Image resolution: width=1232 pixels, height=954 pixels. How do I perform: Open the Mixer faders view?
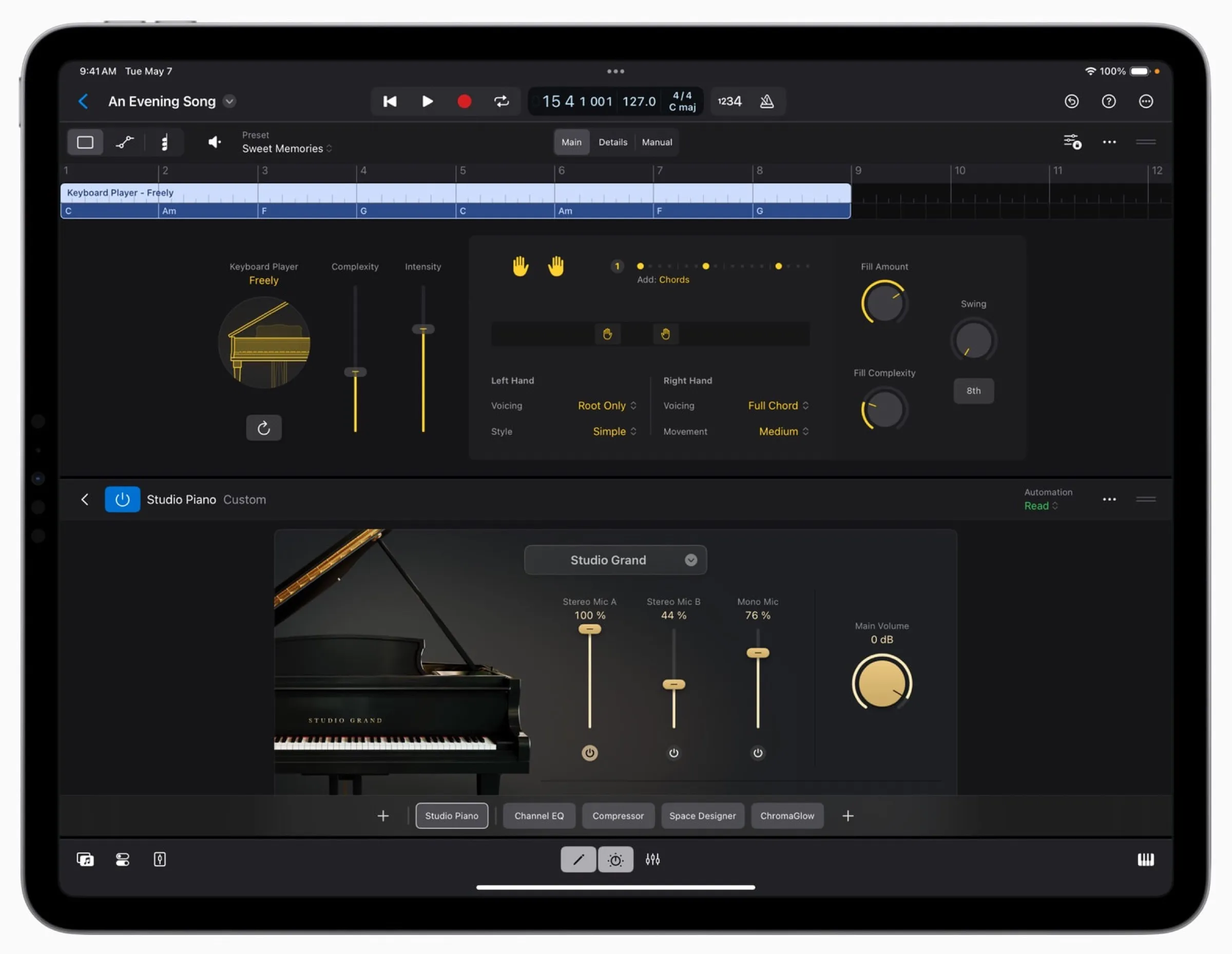[x=652, y=859]
